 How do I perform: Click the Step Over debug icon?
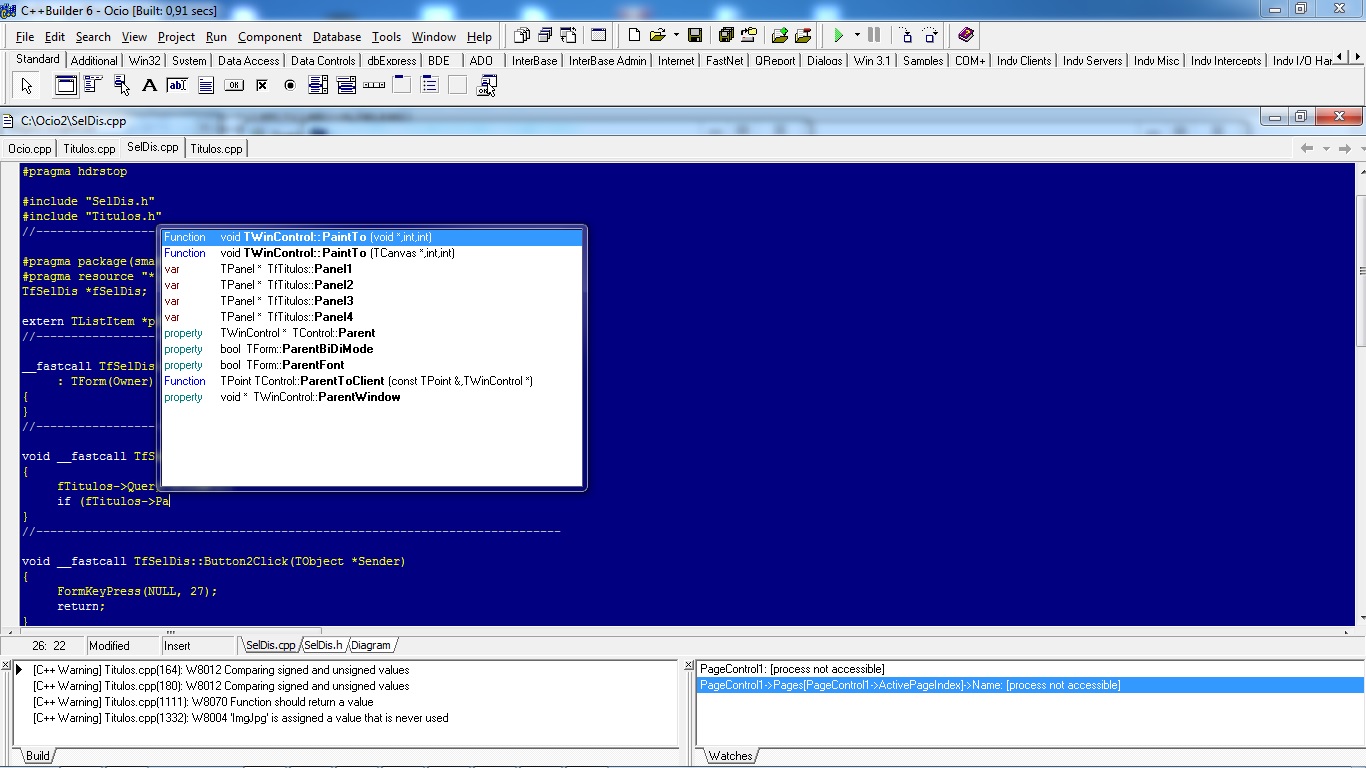coord(930,36)
